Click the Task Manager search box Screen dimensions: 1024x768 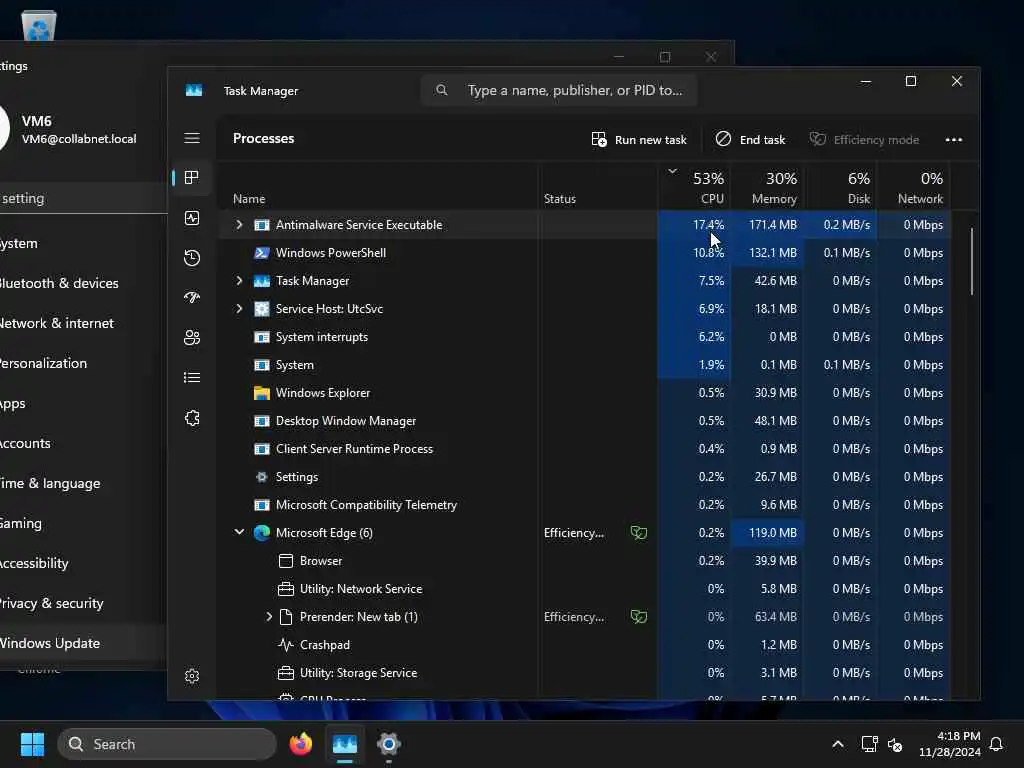[x=559, y=90]
